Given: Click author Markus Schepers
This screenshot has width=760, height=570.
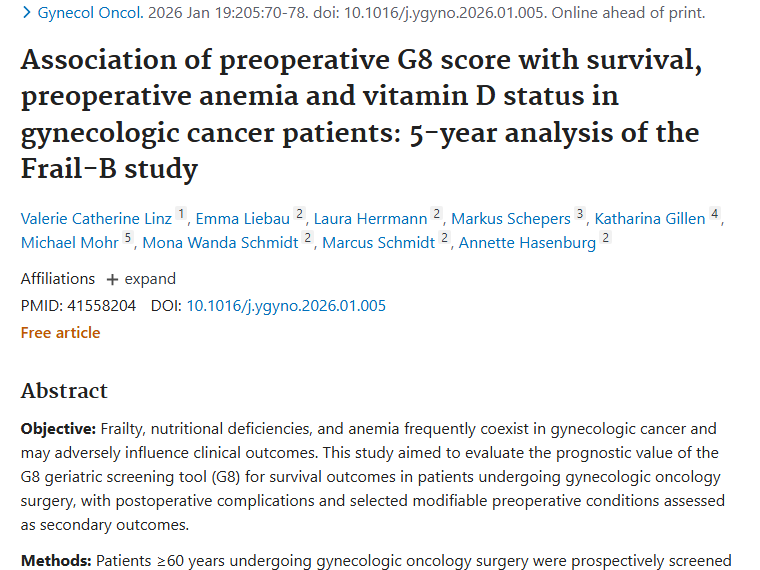Looking at the screenshot, I should (x=510, y=218).
